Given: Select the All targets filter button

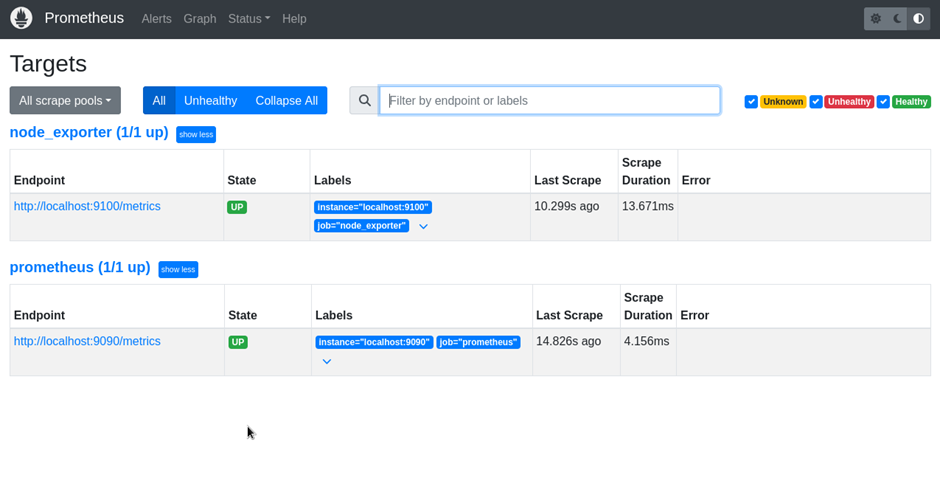Looking at the screenshot, I should [x=159, y=100].
